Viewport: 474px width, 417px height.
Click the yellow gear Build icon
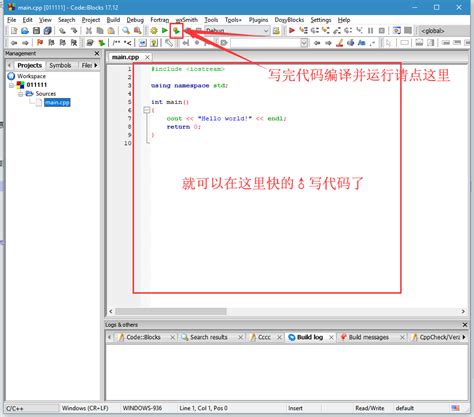[x=154, y=31]
